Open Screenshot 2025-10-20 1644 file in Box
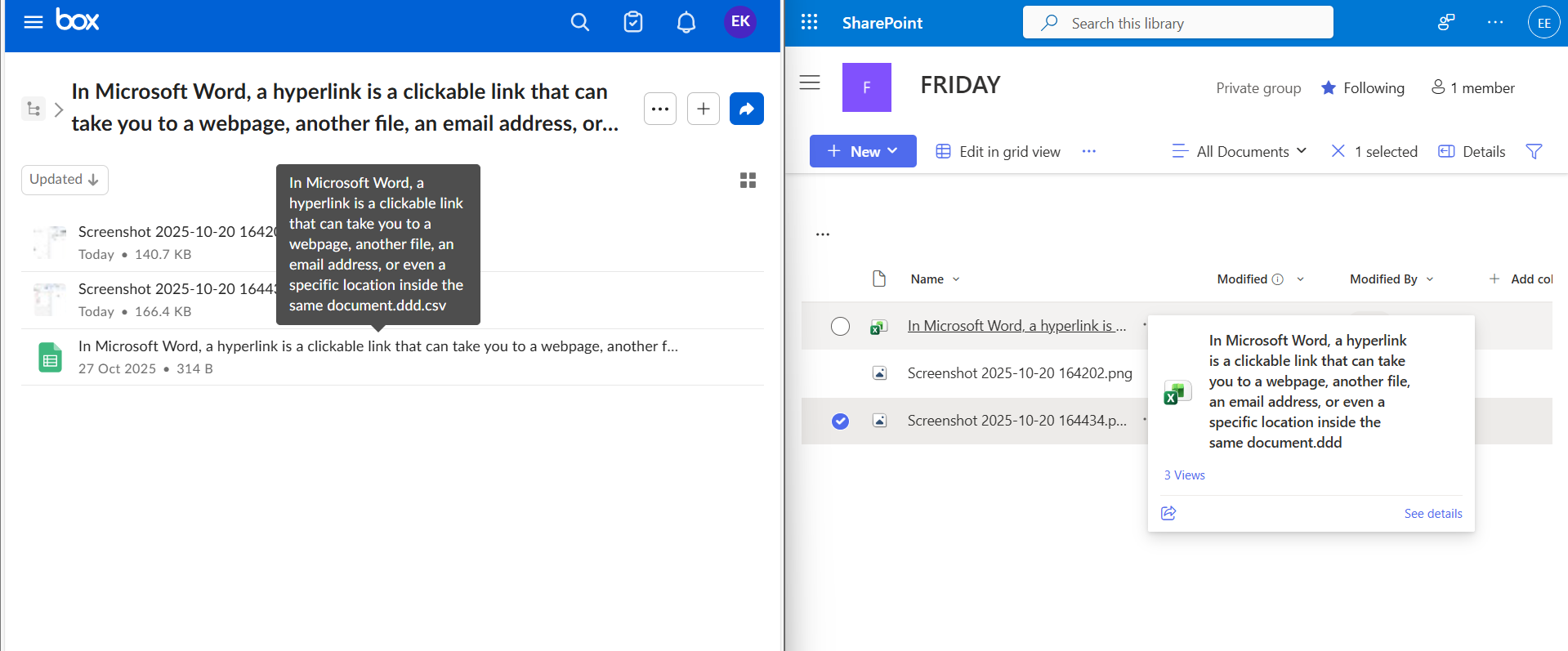This screenshot has height=651, width=1568. (177, 289)
